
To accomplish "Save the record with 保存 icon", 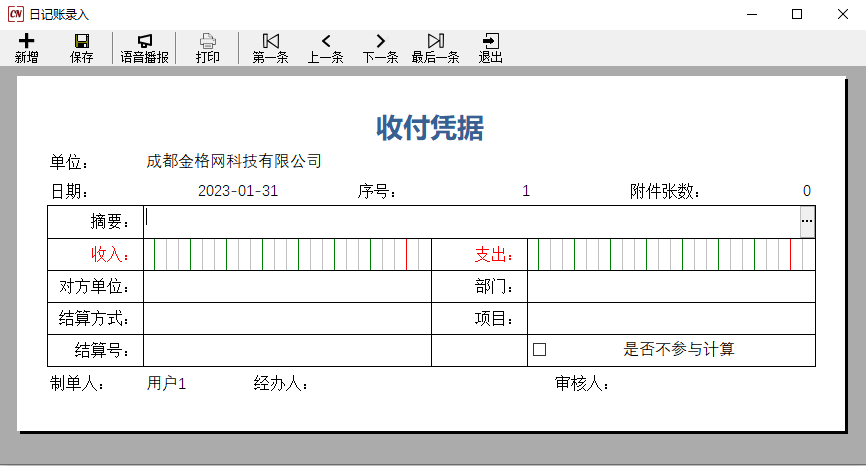I will coord(82,41).
